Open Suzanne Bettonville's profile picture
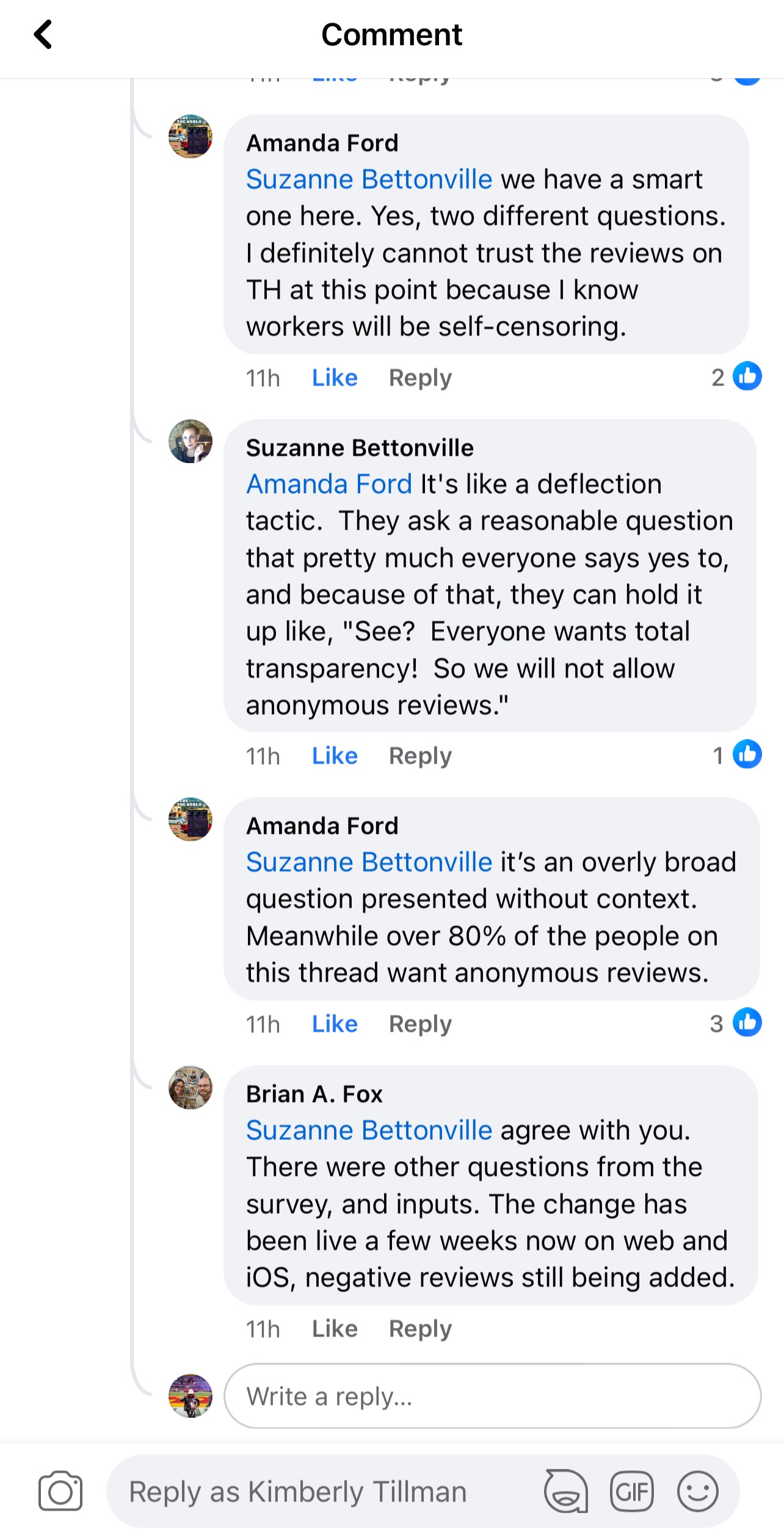The height and width of the screenshot is (1538, 784). click(191, 441)
